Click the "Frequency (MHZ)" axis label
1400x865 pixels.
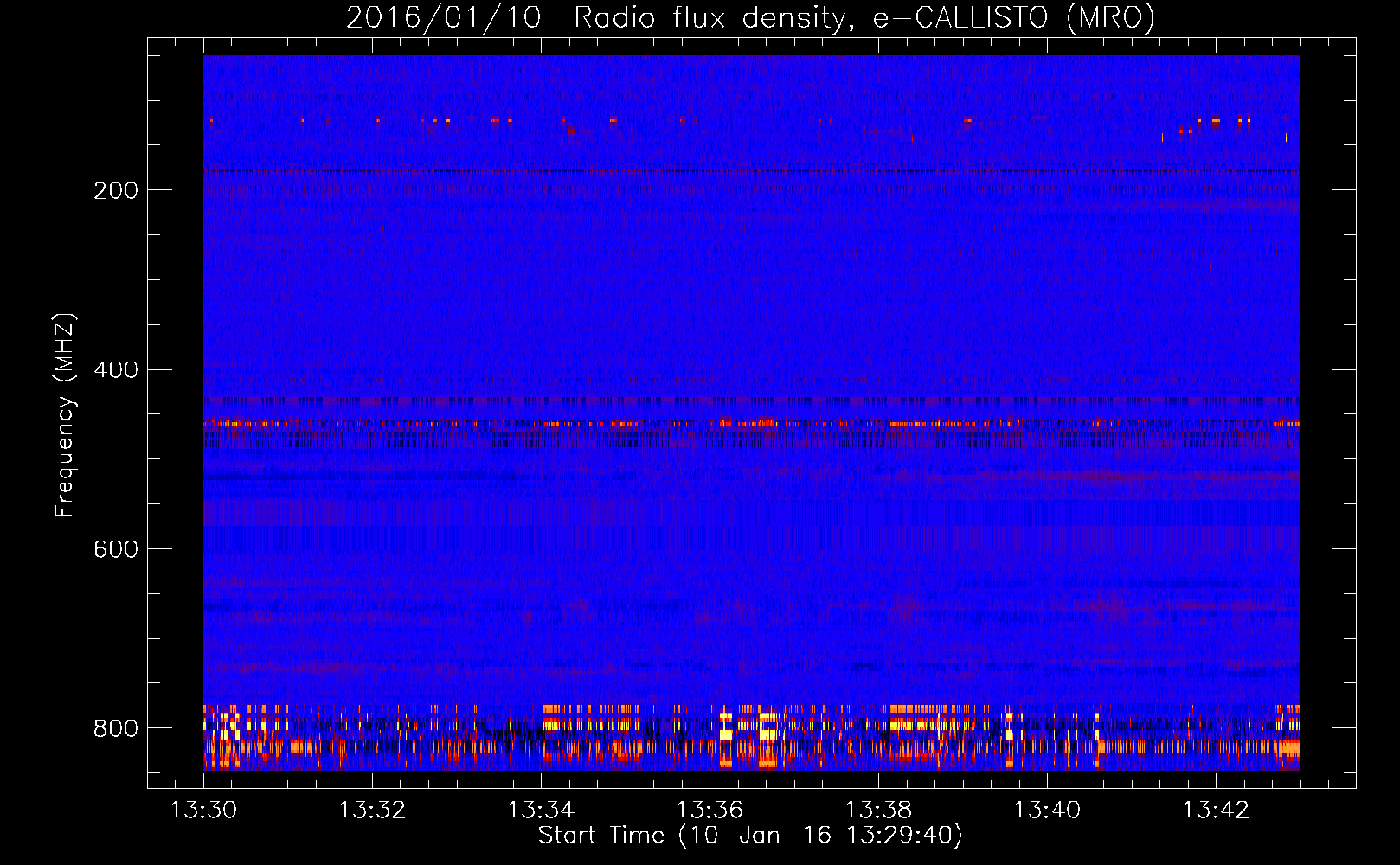point(65,415)
